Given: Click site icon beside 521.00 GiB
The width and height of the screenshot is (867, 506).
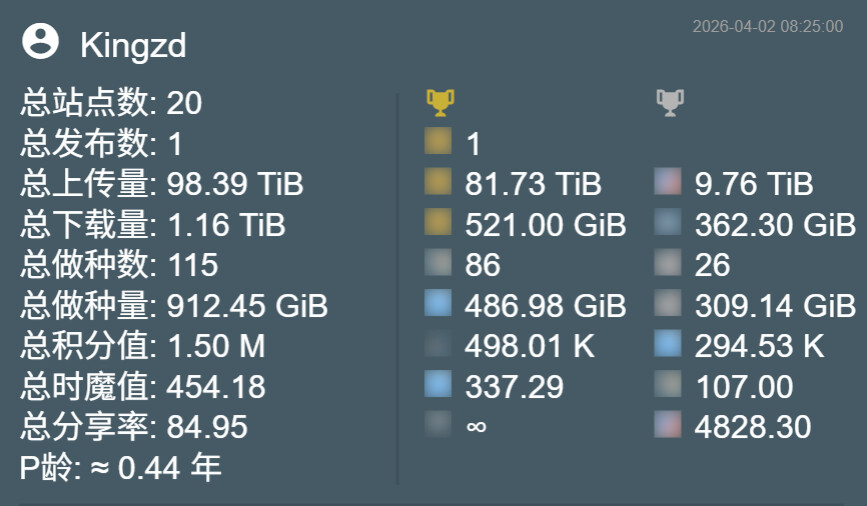Looking at the screenshot, I should [x=438, y=222].
